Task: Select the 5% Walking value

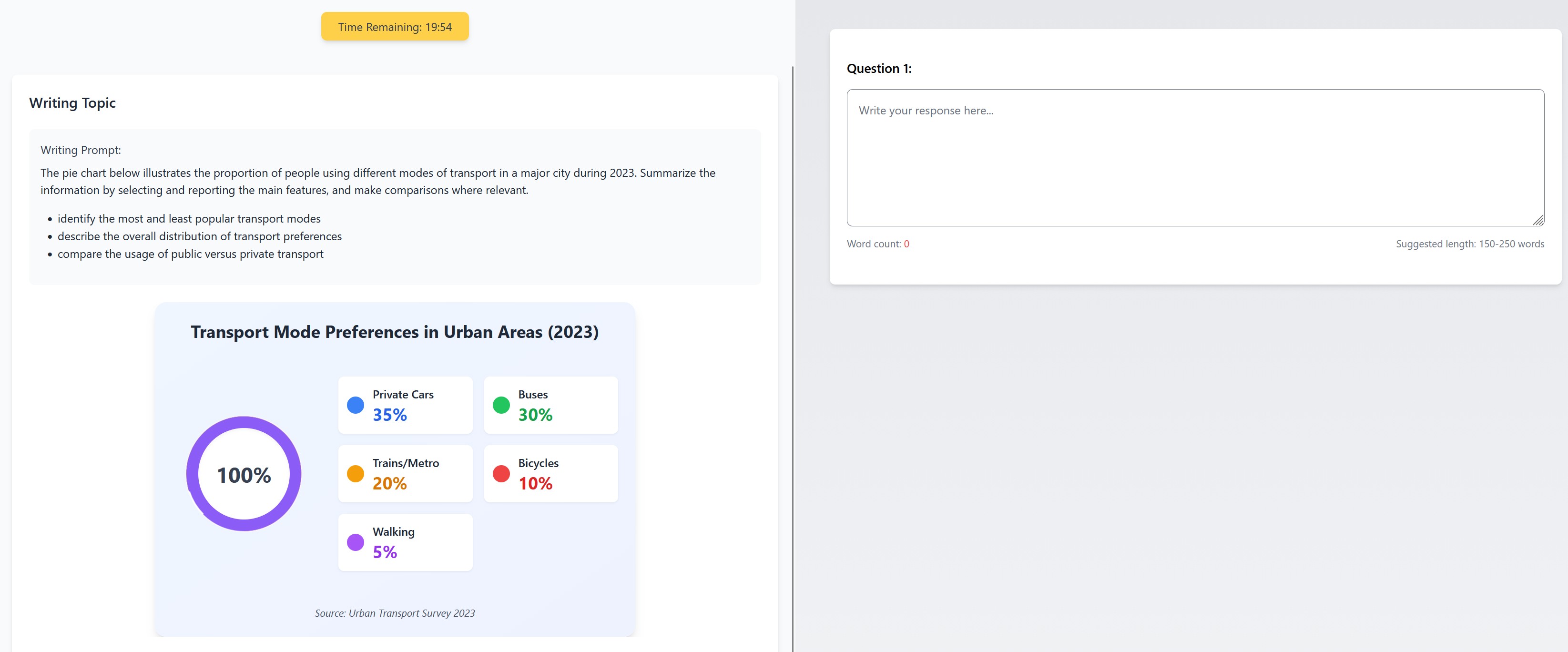Action: [385, 552]
